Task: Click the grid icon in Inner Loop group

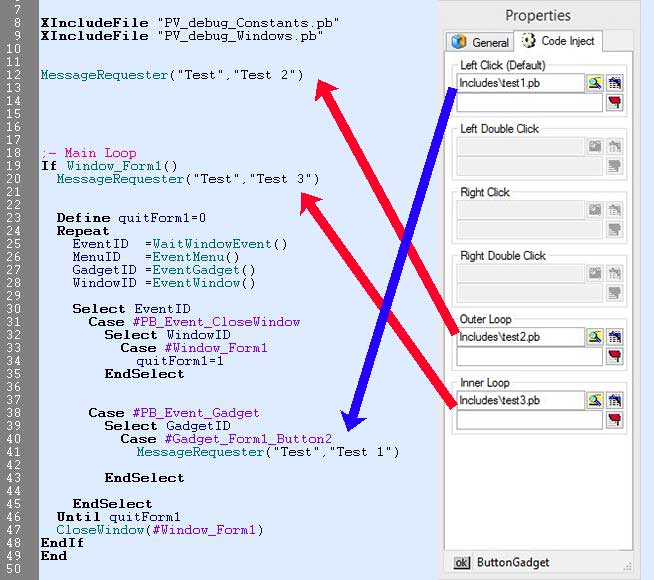Action: click(615, 400)
